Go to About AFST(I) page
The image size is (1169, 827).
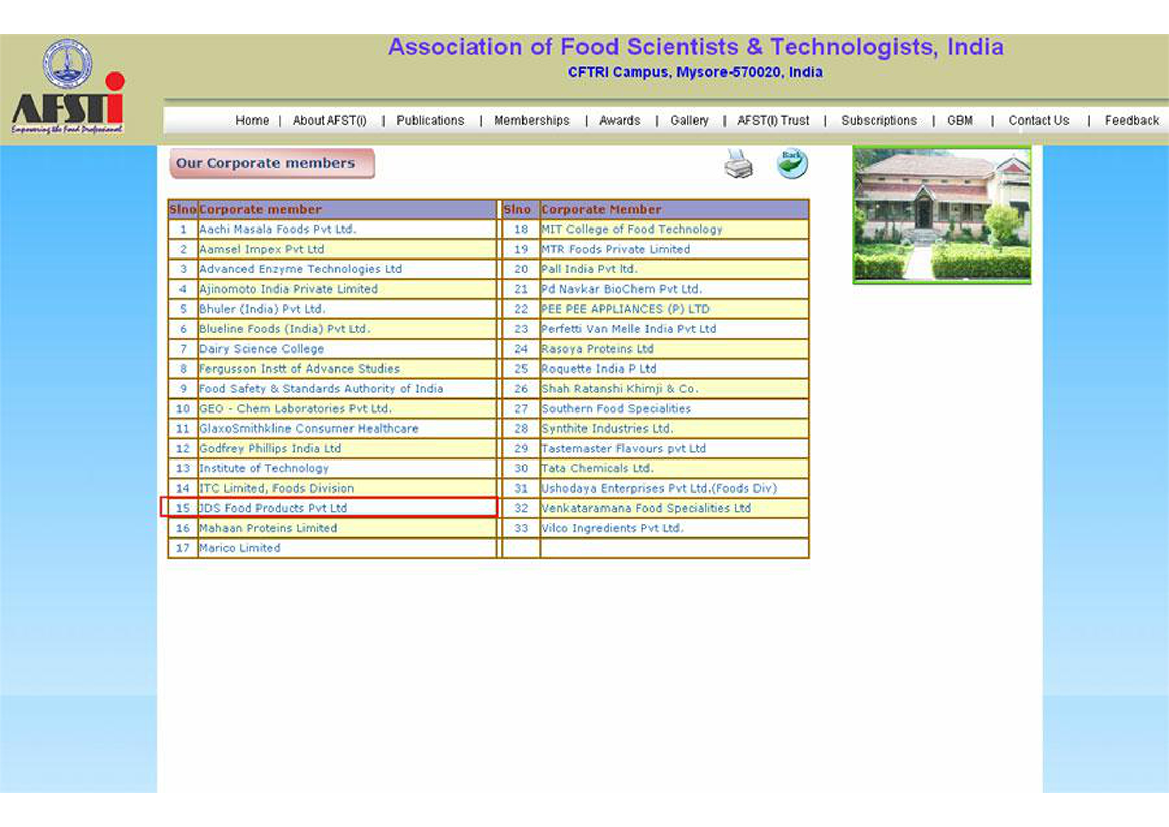pyautogui.click(x=329, y=121)
